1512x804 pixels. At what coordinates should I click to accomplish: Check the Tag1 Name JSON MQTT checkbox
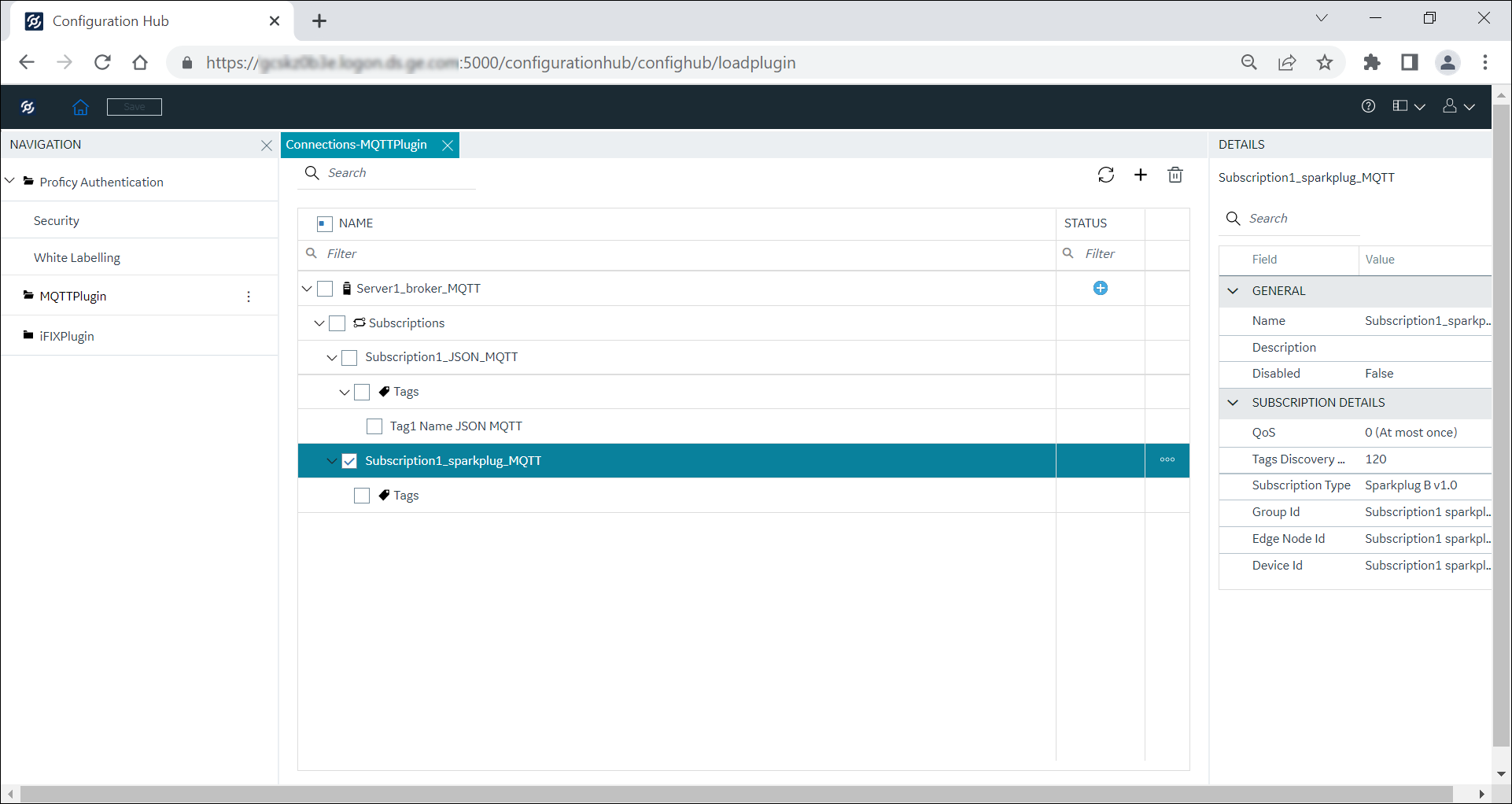[374, 426]
